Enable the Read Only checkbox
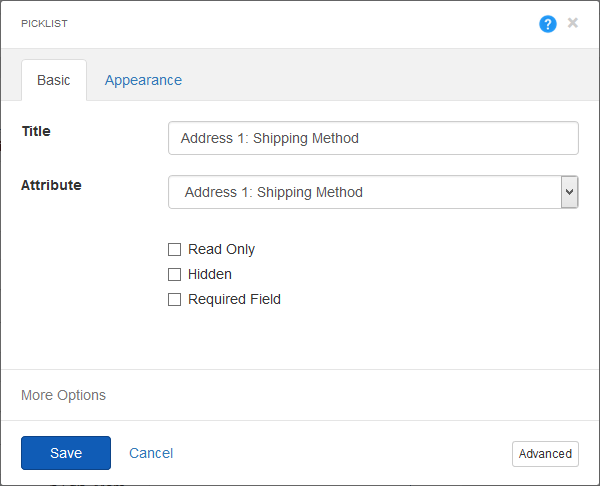Viewport: 600px width, 486px height. tap(174, 250)
